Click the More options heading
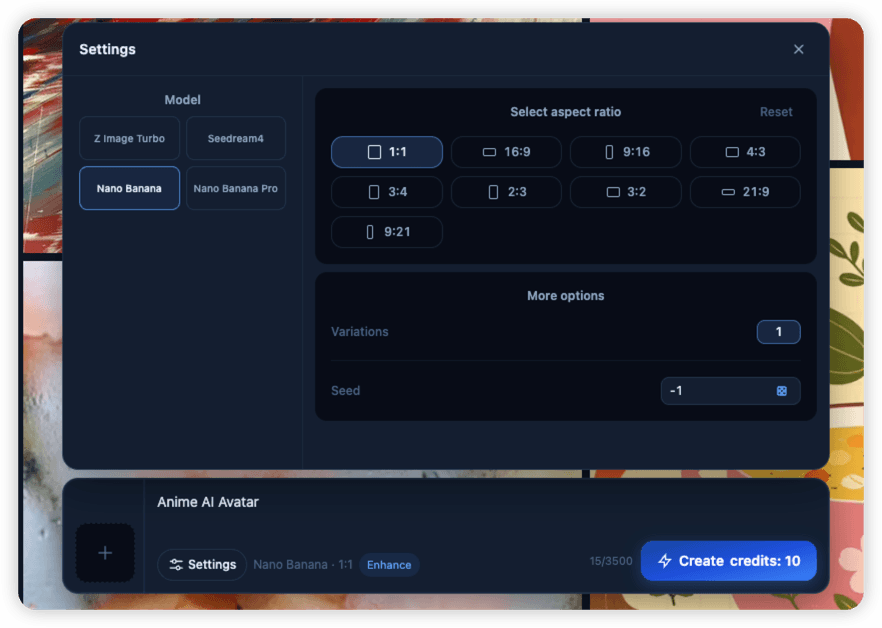This screenshot has height=628, width=882. click(565, 296)
